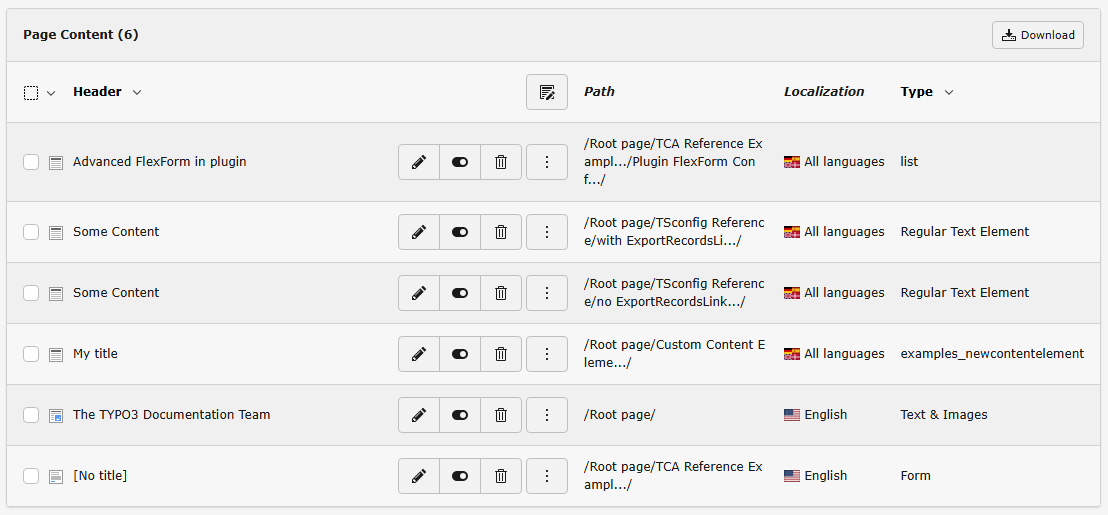Select the '[No title]' row checkbox
Image resolution: width=1108 pixels, height=515 pixels.
[31, 476]
